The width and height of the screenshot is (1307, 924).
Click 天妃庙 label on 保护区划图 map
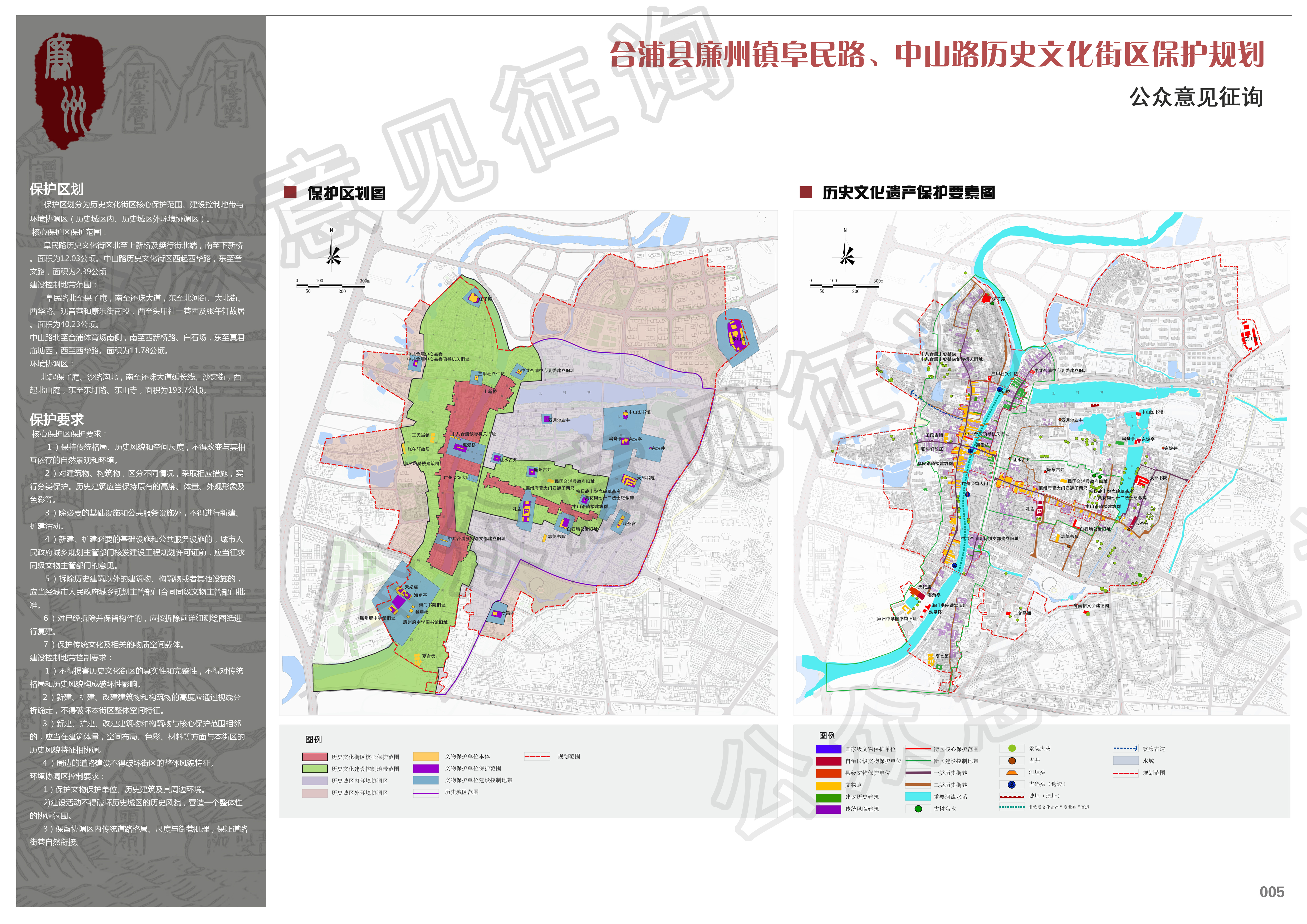click(411, 587)
